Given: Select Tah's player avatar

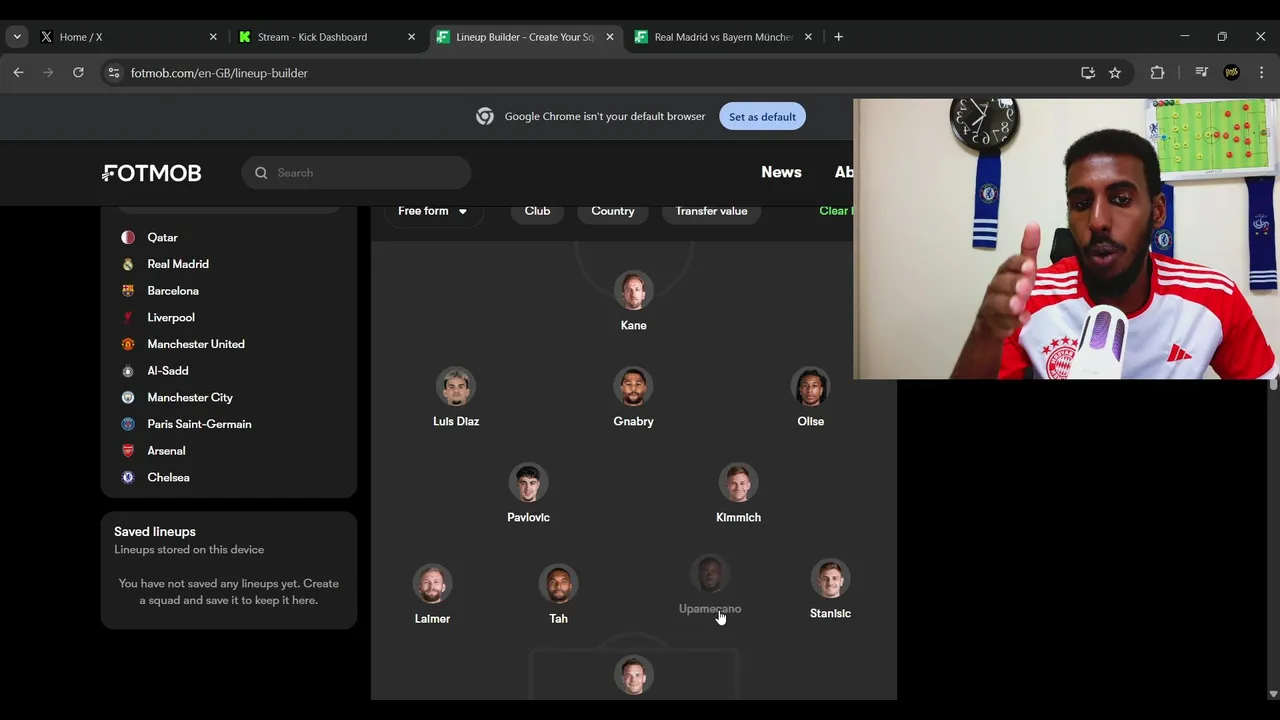Looking at the screenshot, I should click(558, 584).
